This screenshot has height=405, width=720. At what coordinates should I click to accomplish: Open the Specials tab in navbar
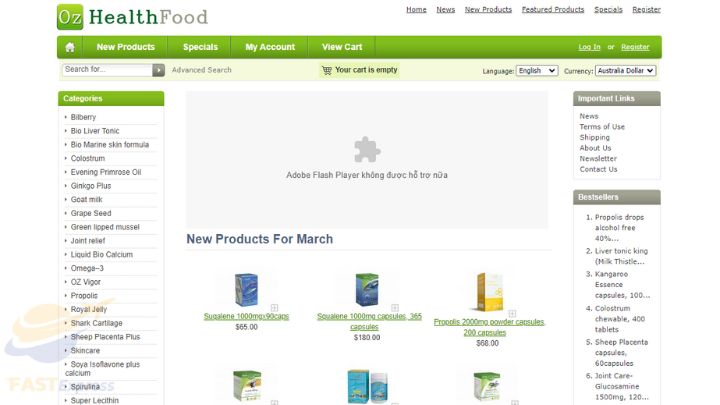[200, 47]
